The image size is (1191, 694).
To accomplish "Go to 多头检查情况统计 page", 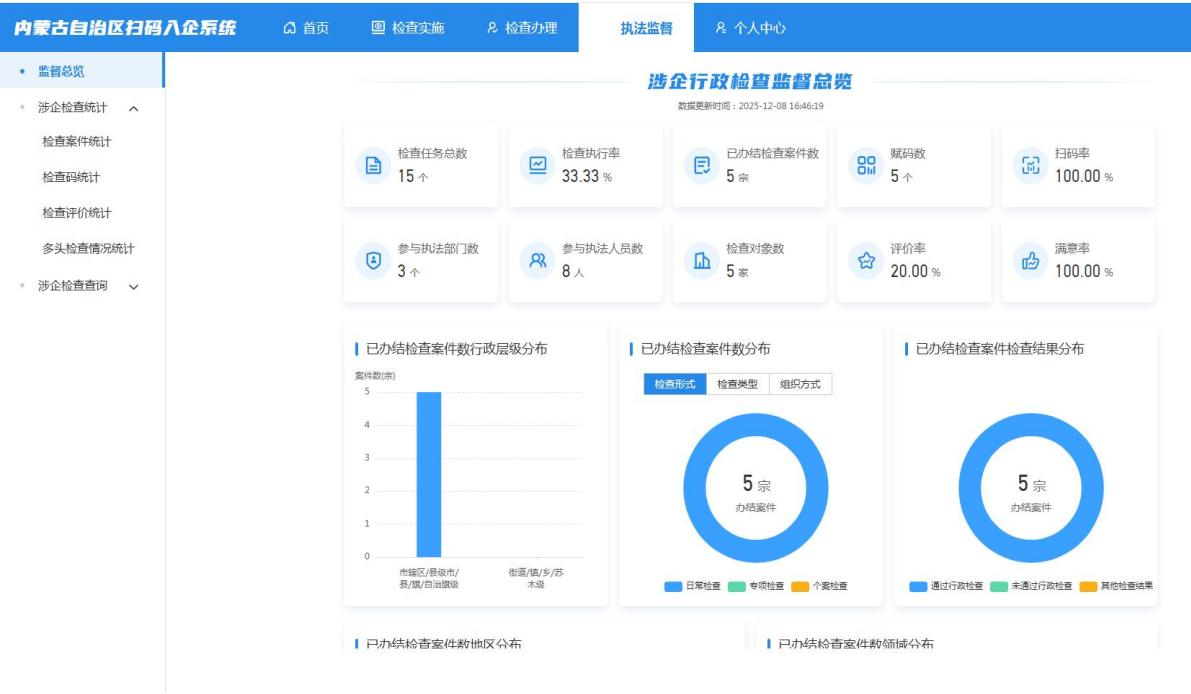I will pos(88,249).
